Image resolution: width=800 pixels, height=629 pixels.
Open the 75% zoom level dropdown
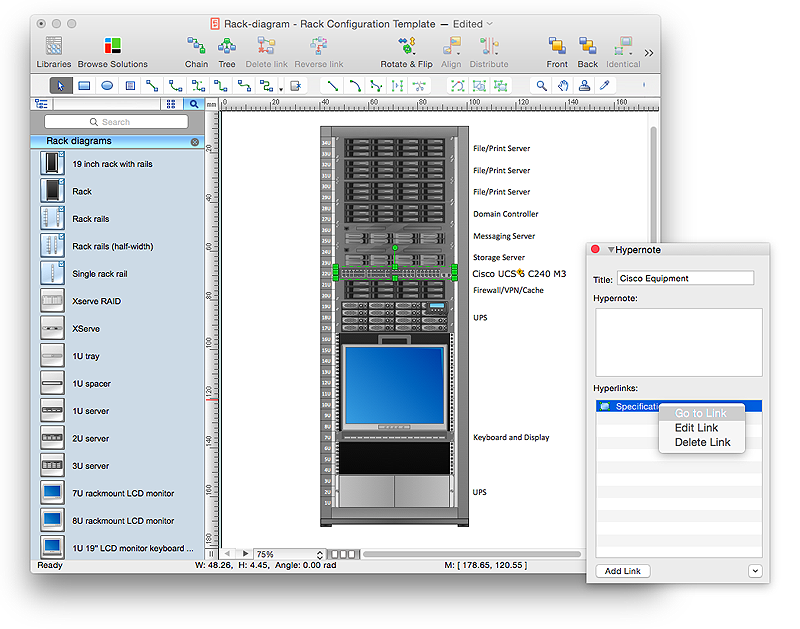(x=290, y=554)
